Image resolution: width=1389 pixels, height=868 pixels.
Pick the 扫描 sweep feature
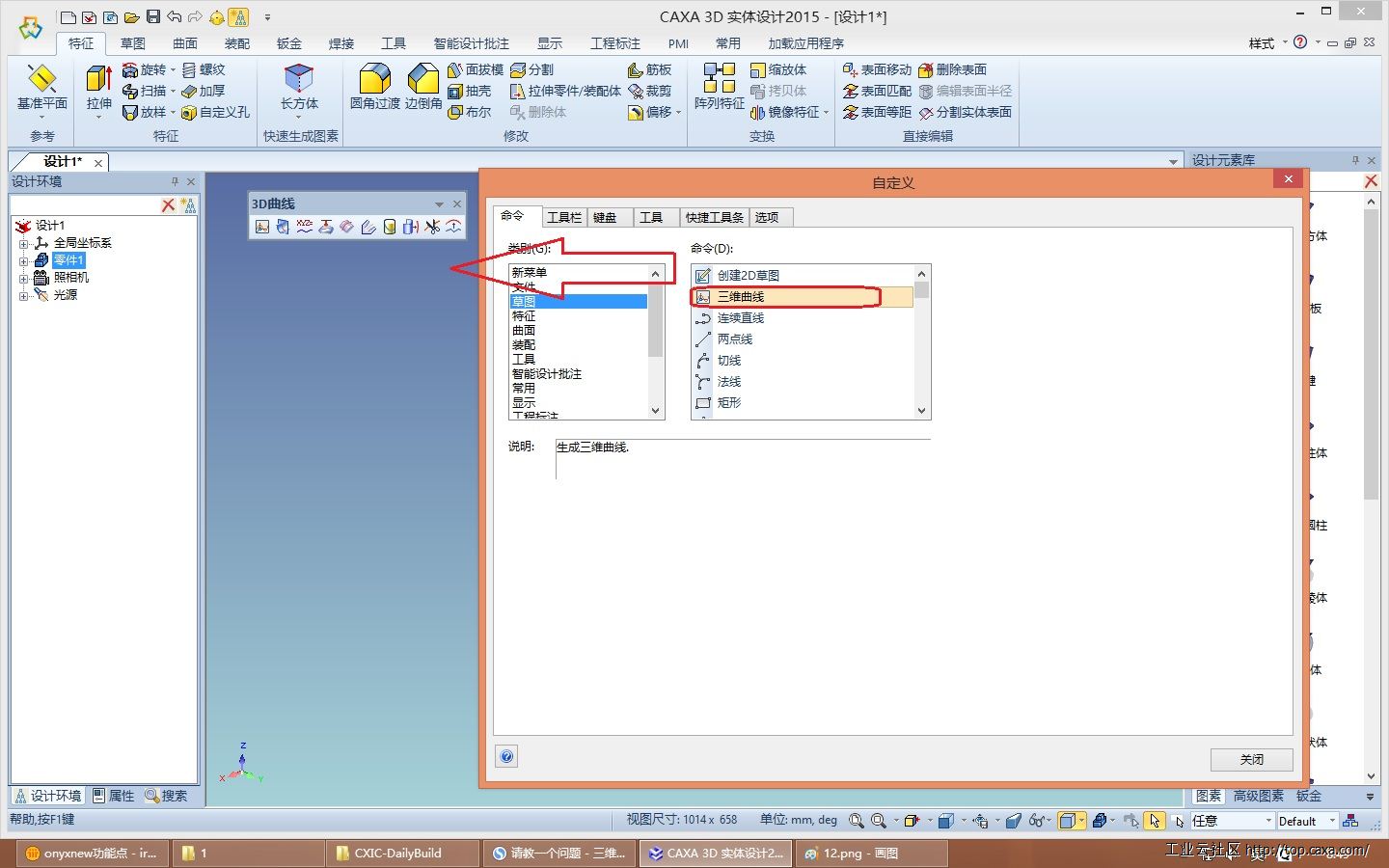pos(145,91)
